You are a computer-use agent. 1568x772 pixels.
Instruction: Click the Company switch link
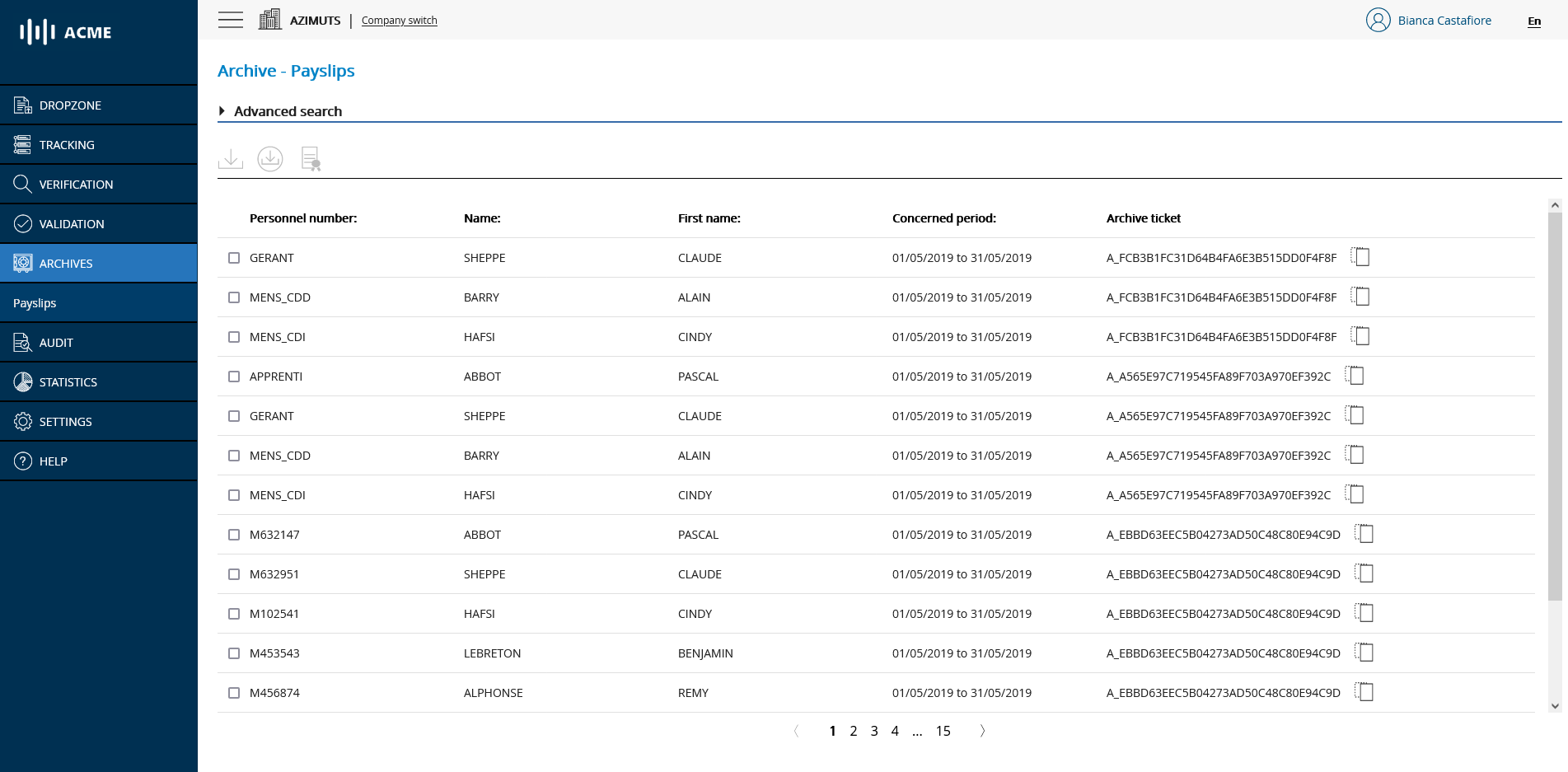399,20
